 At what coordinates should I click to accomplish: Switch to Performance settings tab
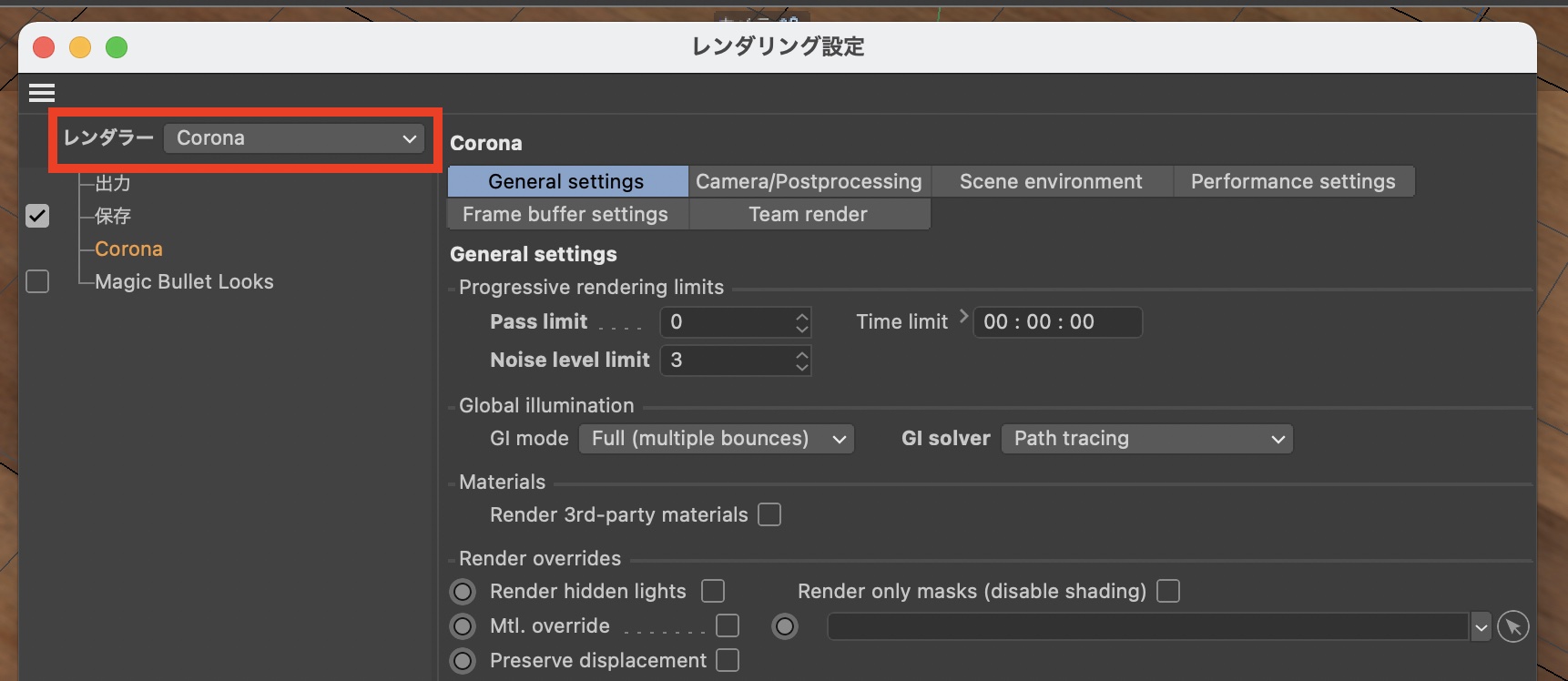[1292, 181]
